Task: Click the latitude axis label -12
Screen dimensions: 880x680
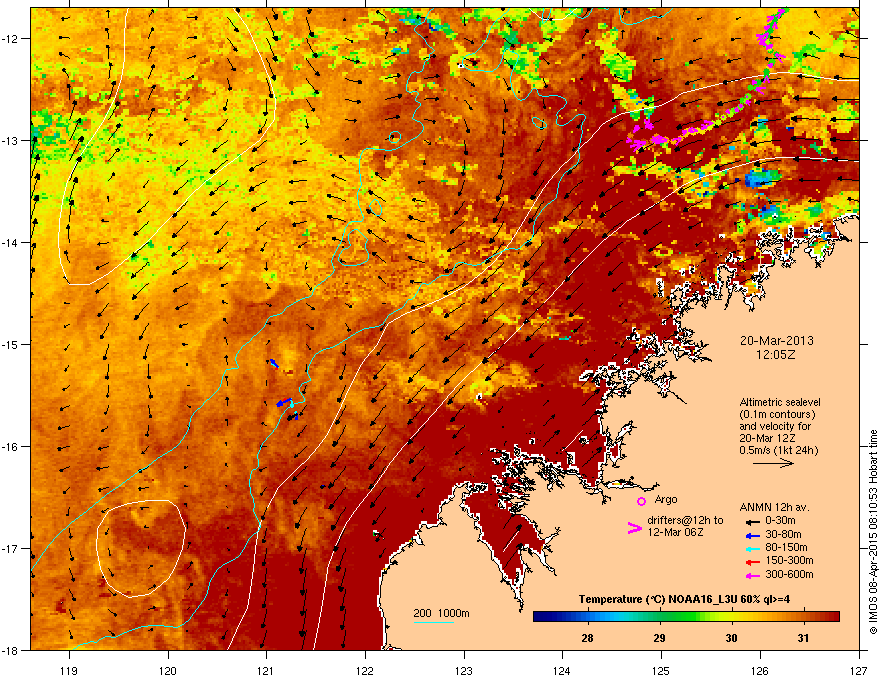Action: [11, 39]
